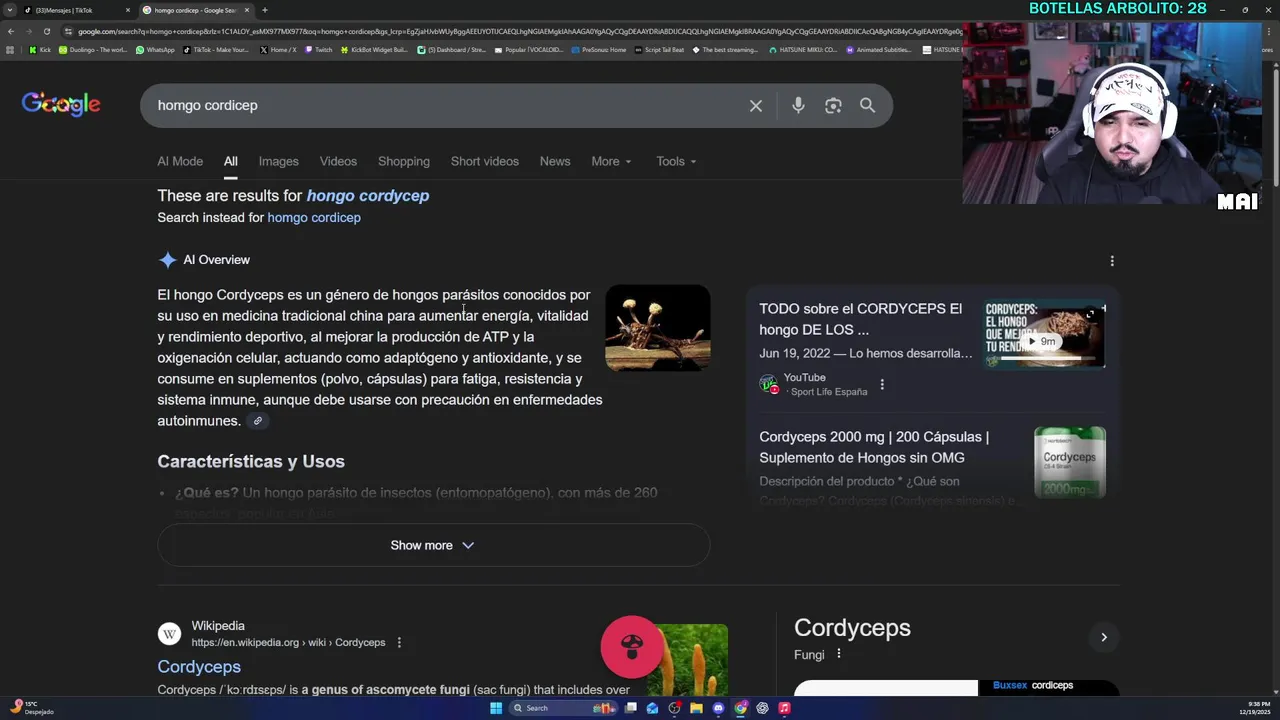Play the Cordyceps YouTube video thumbnail
This screenshot has width=1280, height=720.
(x=1045, y=334)
